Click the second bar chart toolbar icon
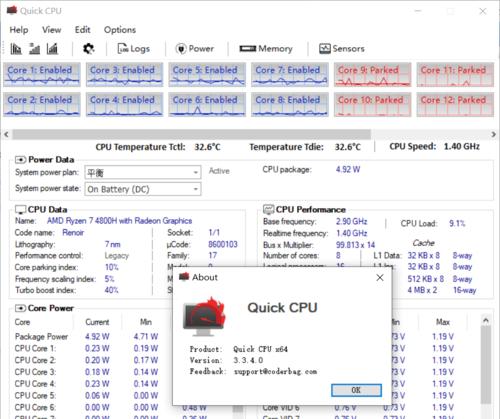Screen dimensions: 500x419 point(34,49)
